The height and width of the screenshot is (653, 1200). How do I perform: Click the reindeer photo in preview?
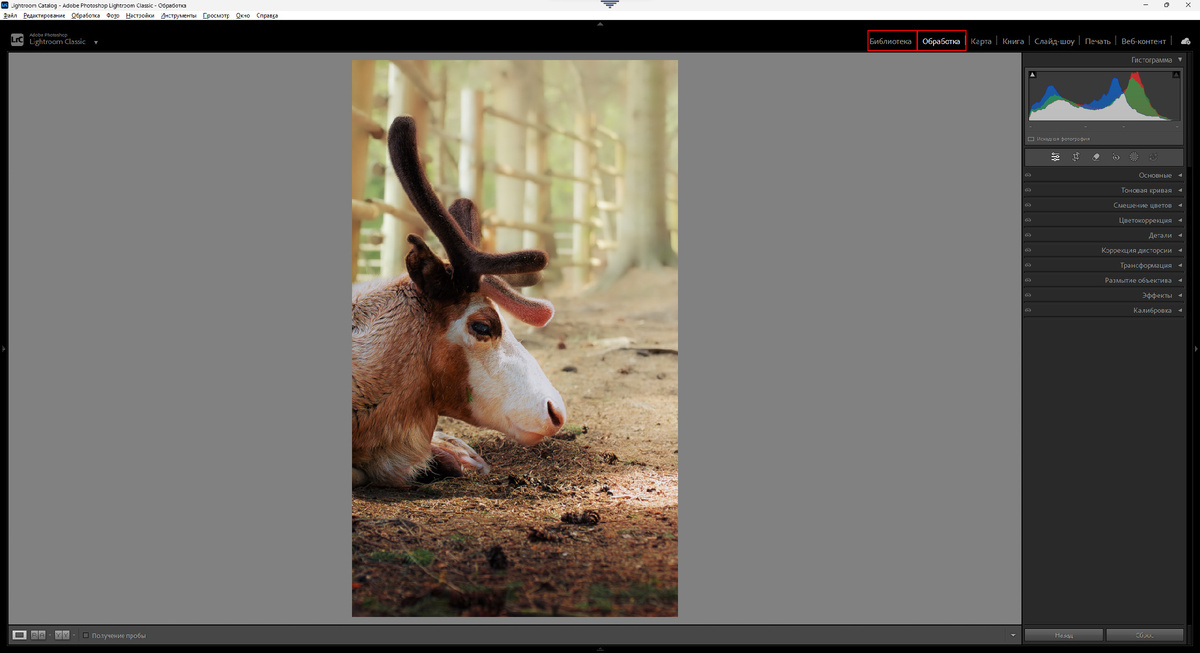(x=514, y=338)
